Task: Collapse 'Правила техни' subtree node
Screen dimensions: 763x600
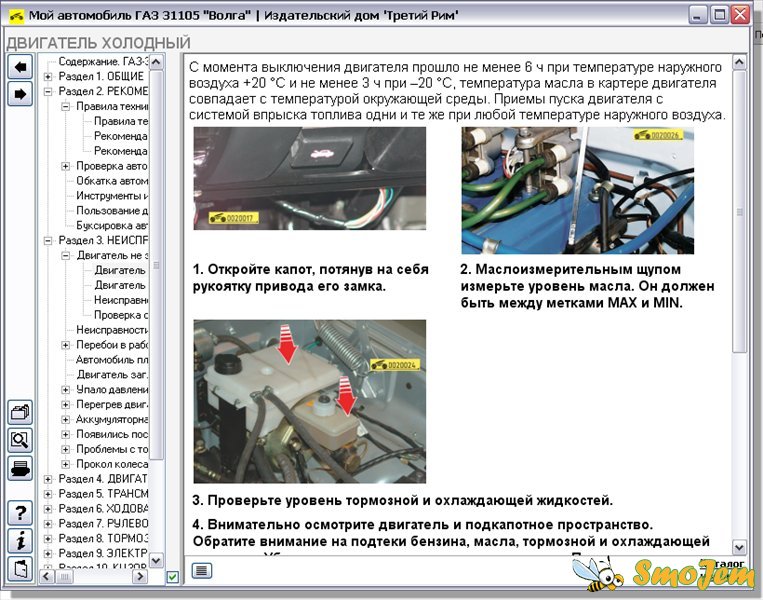Action: (x=65, y=107)
